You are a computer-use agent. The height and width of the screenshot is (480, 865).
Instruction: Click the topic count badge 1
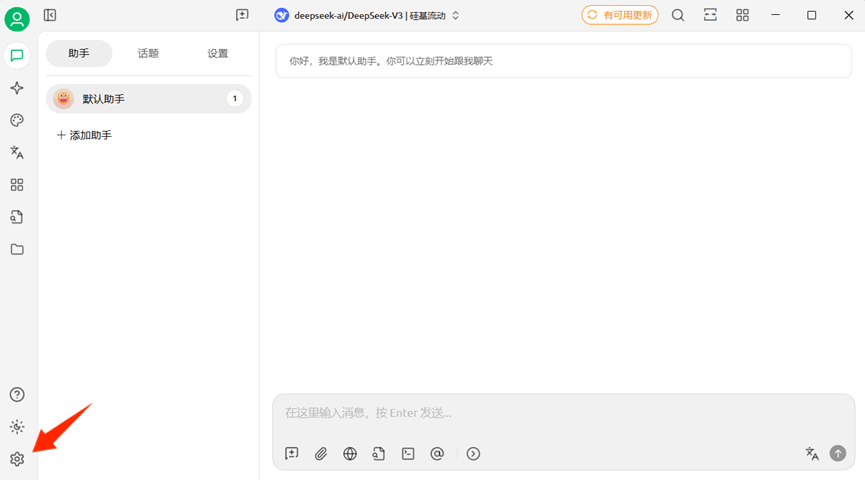[x=234, y=99]
